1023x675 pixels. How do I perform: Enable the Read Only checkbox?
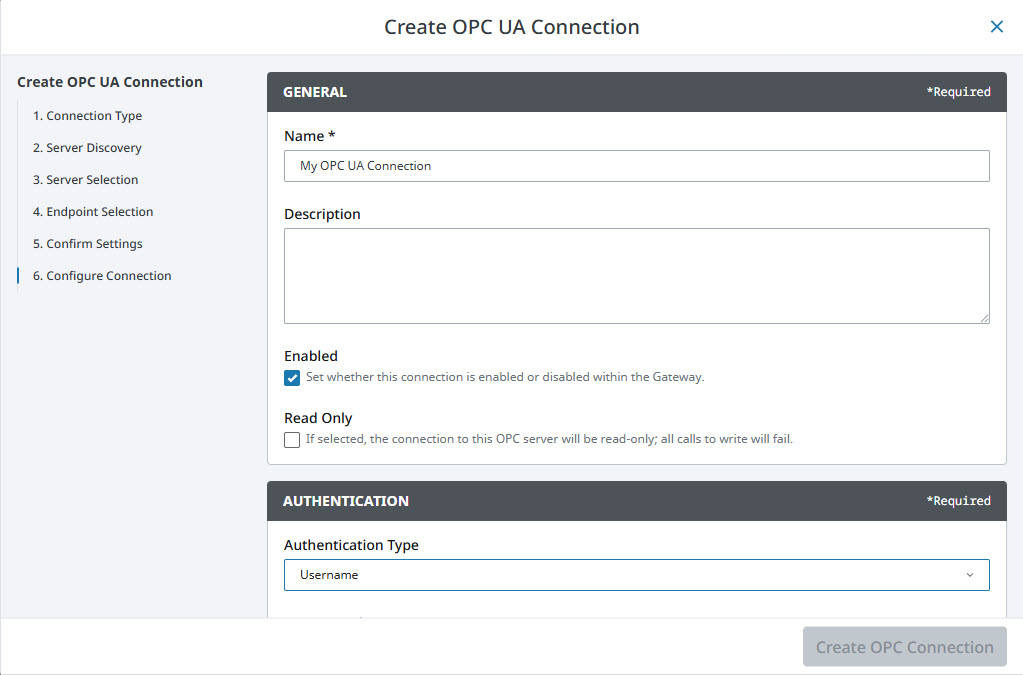292,439
